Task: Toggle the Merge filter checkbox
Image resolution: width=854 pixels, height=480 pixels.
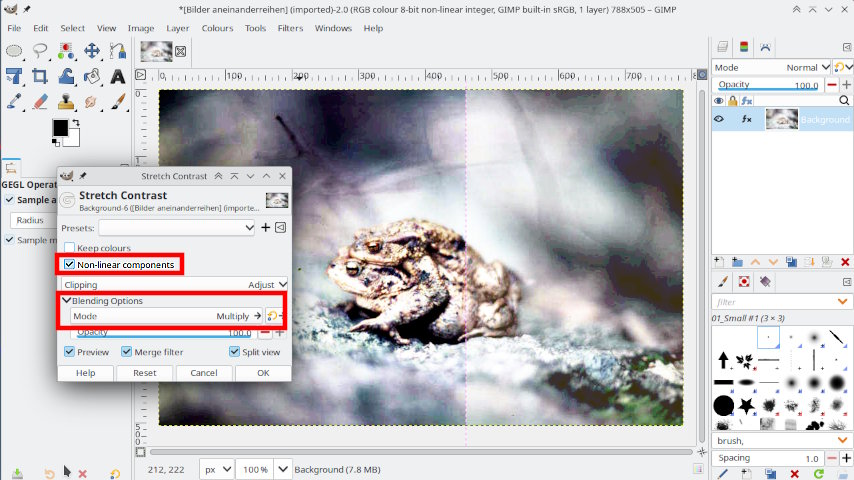Action: click(126, 352)
